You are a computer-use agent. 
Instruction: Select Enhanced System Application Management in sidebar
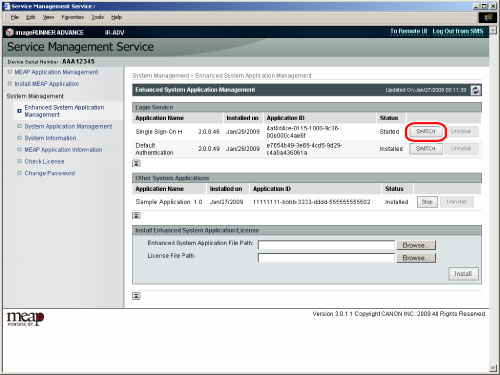tap(64, 111)
